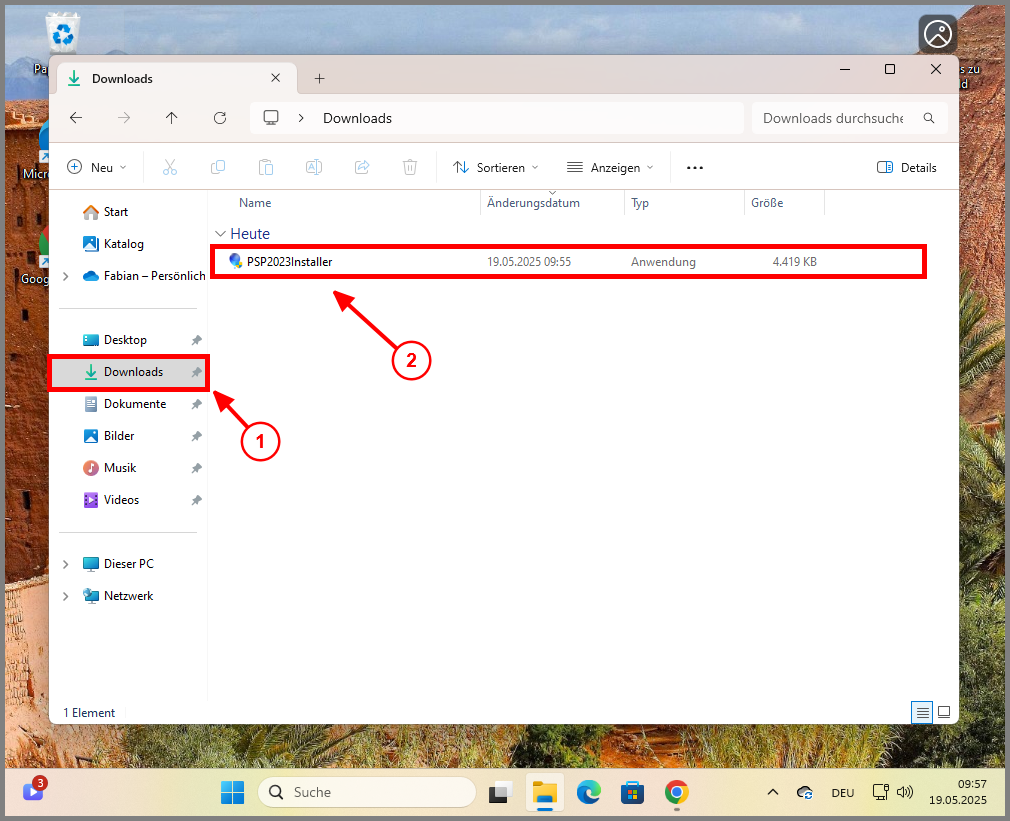Open the Sortieren dropdown
Screen dimensions: 1010x821
495,167
